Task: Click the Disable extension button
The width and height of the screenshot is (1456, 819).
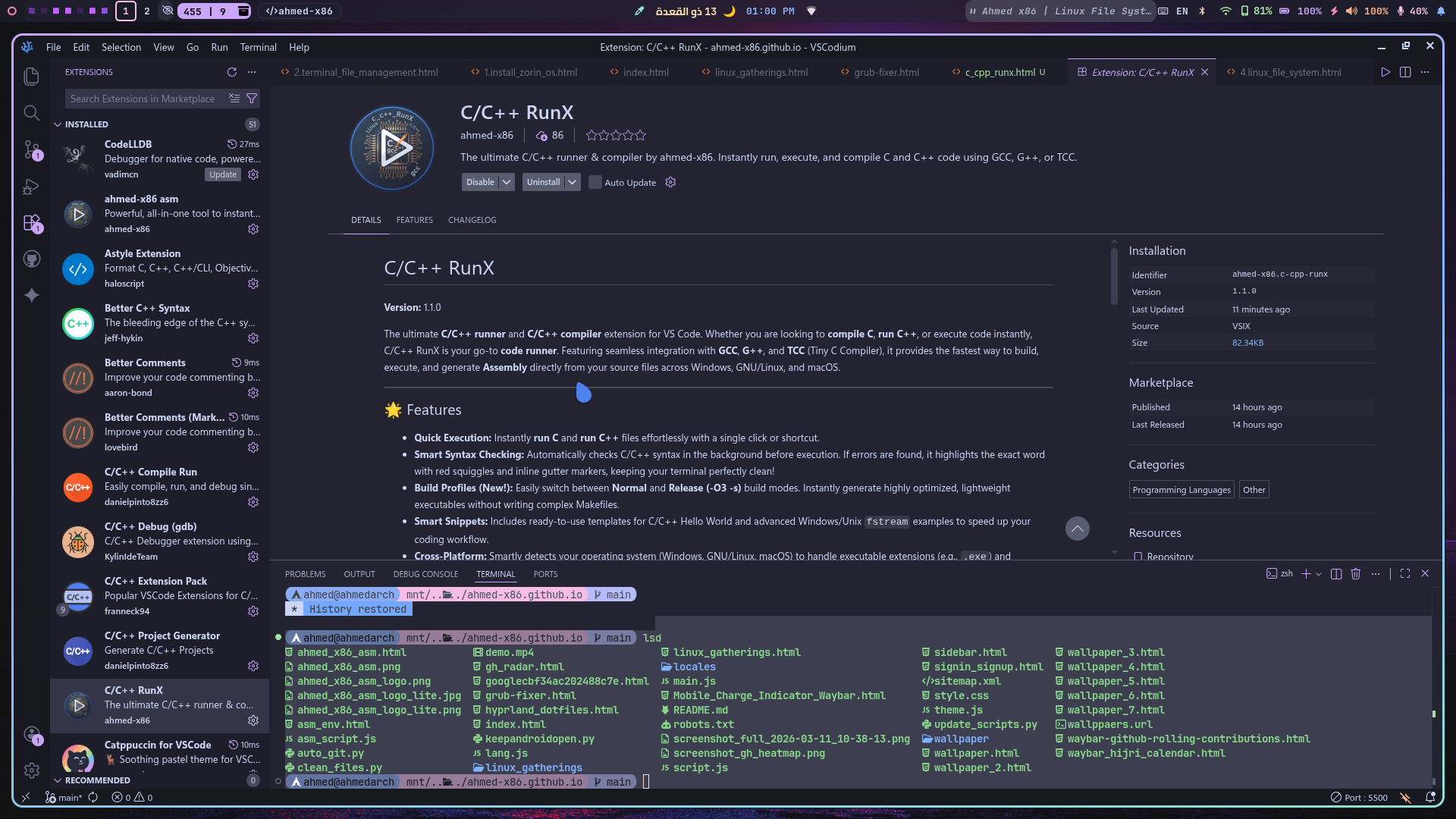Action: point(480,182)
